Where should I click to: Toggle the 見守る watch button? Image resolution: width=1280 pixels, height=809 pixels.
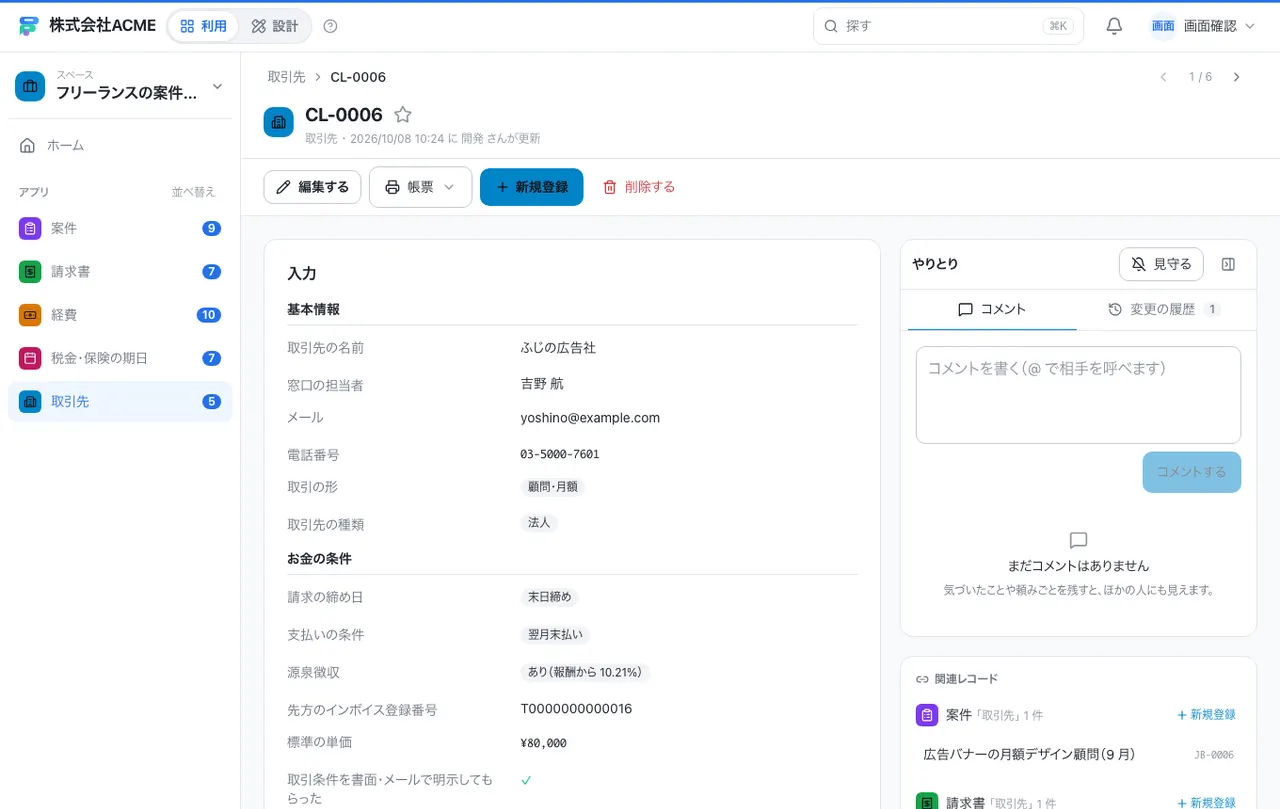[x=1161, y=264]
